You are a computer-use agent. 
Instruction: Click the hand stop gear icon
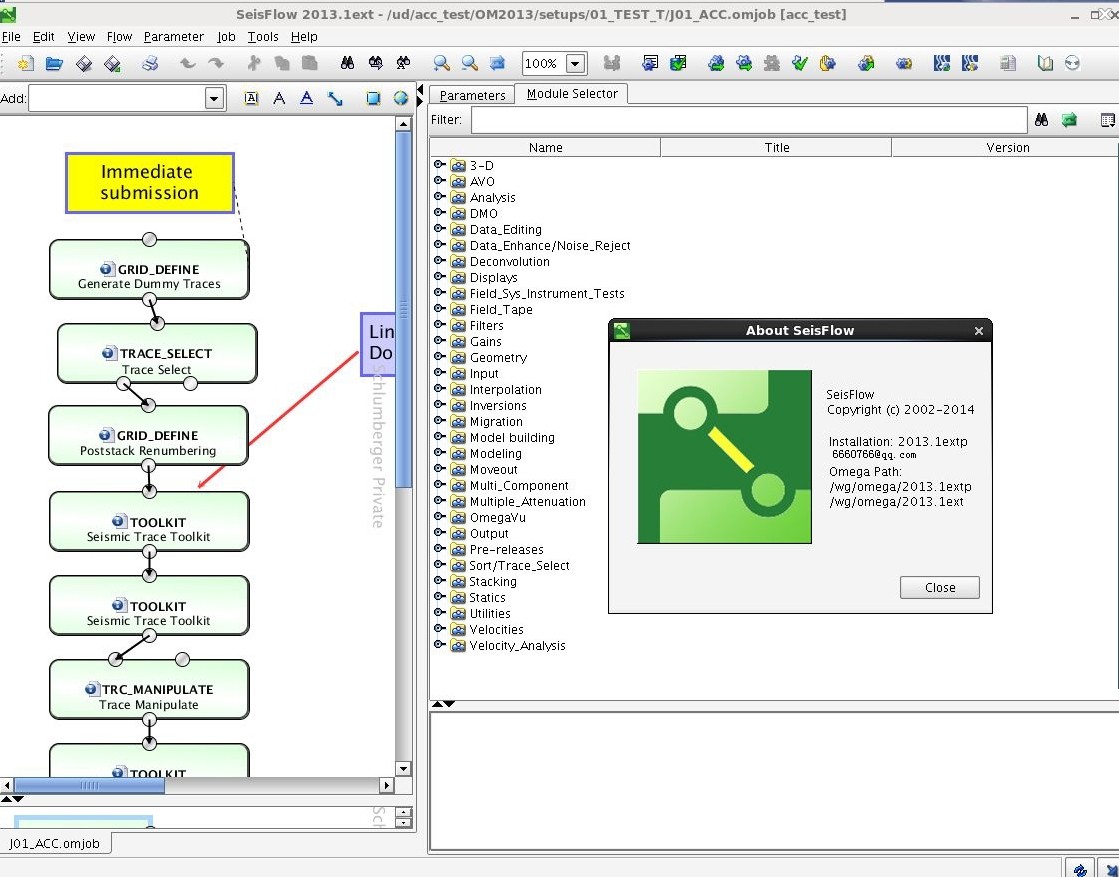pos(828,64)
